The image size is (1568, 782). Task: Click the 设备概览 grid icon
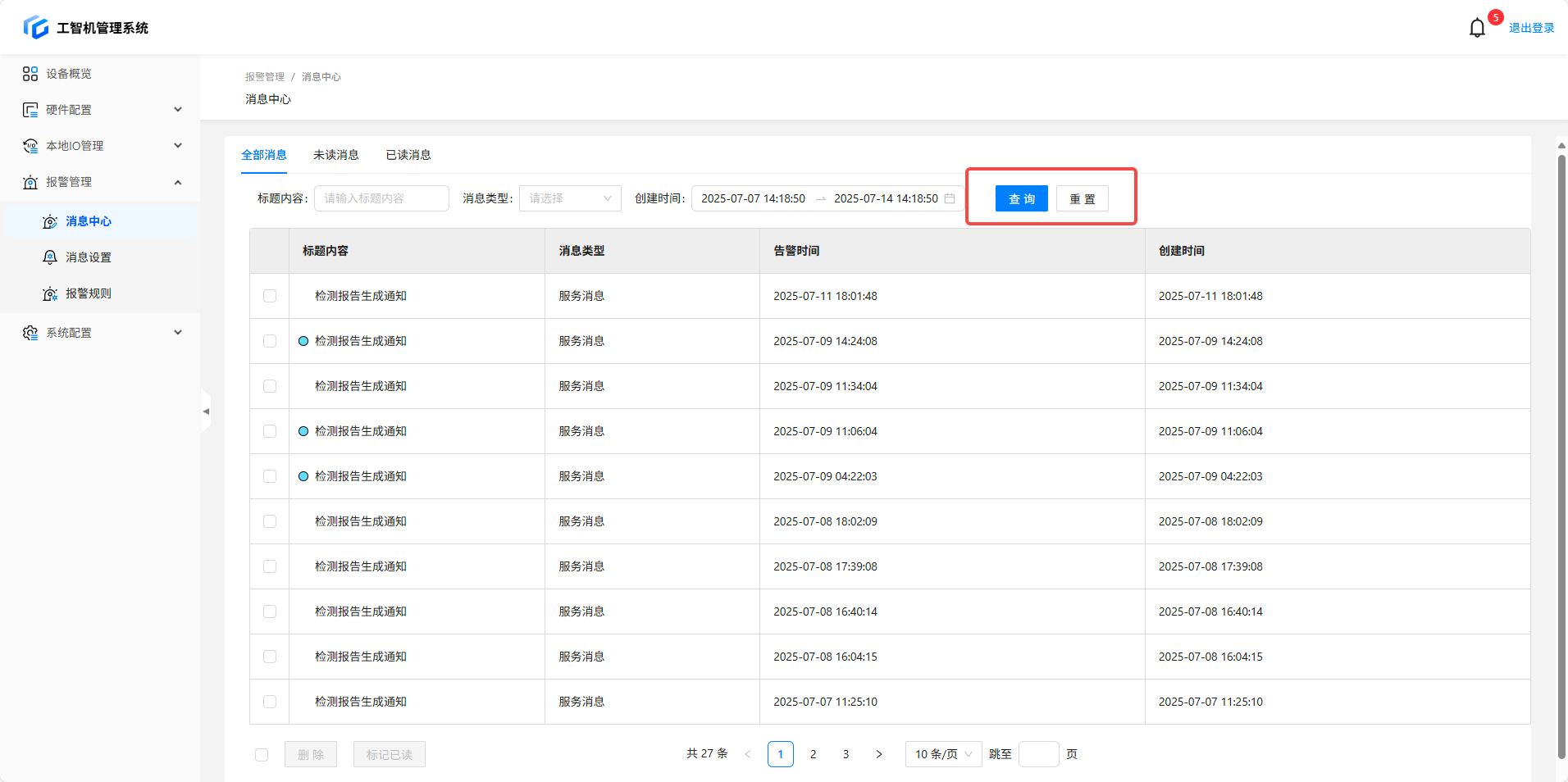pyautogui.click(x=30, y=74)
